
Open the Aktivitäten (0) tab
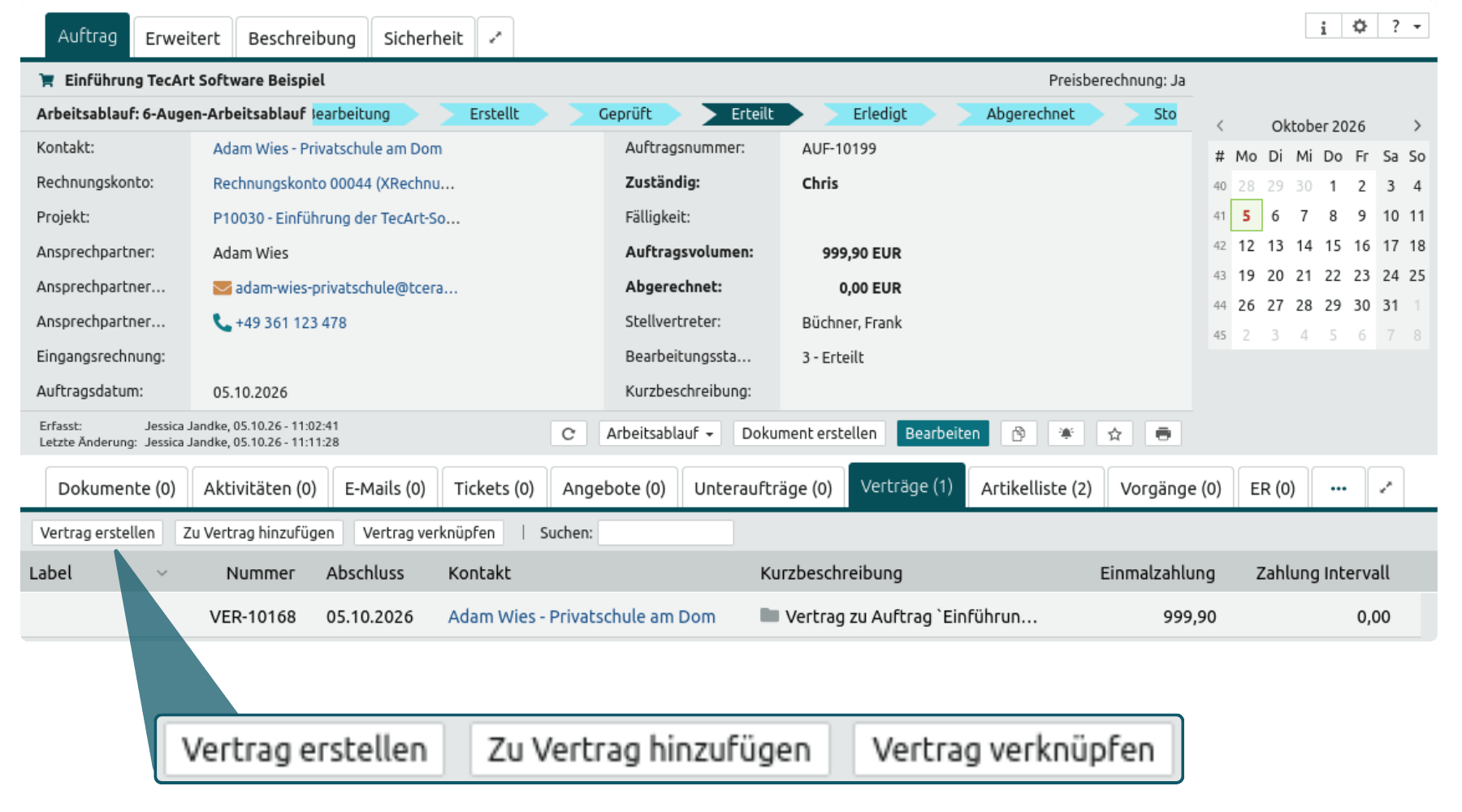260,488
